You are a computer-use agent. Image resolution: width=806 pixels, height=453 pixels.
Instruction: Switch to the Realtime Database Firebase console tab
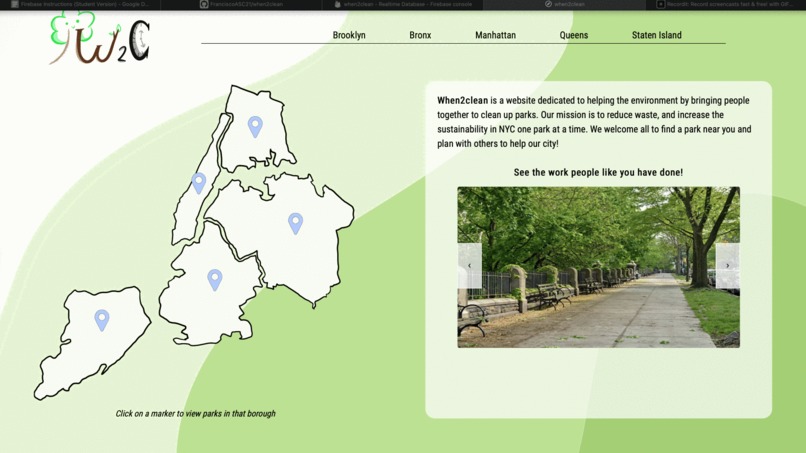tap(402, 5)
